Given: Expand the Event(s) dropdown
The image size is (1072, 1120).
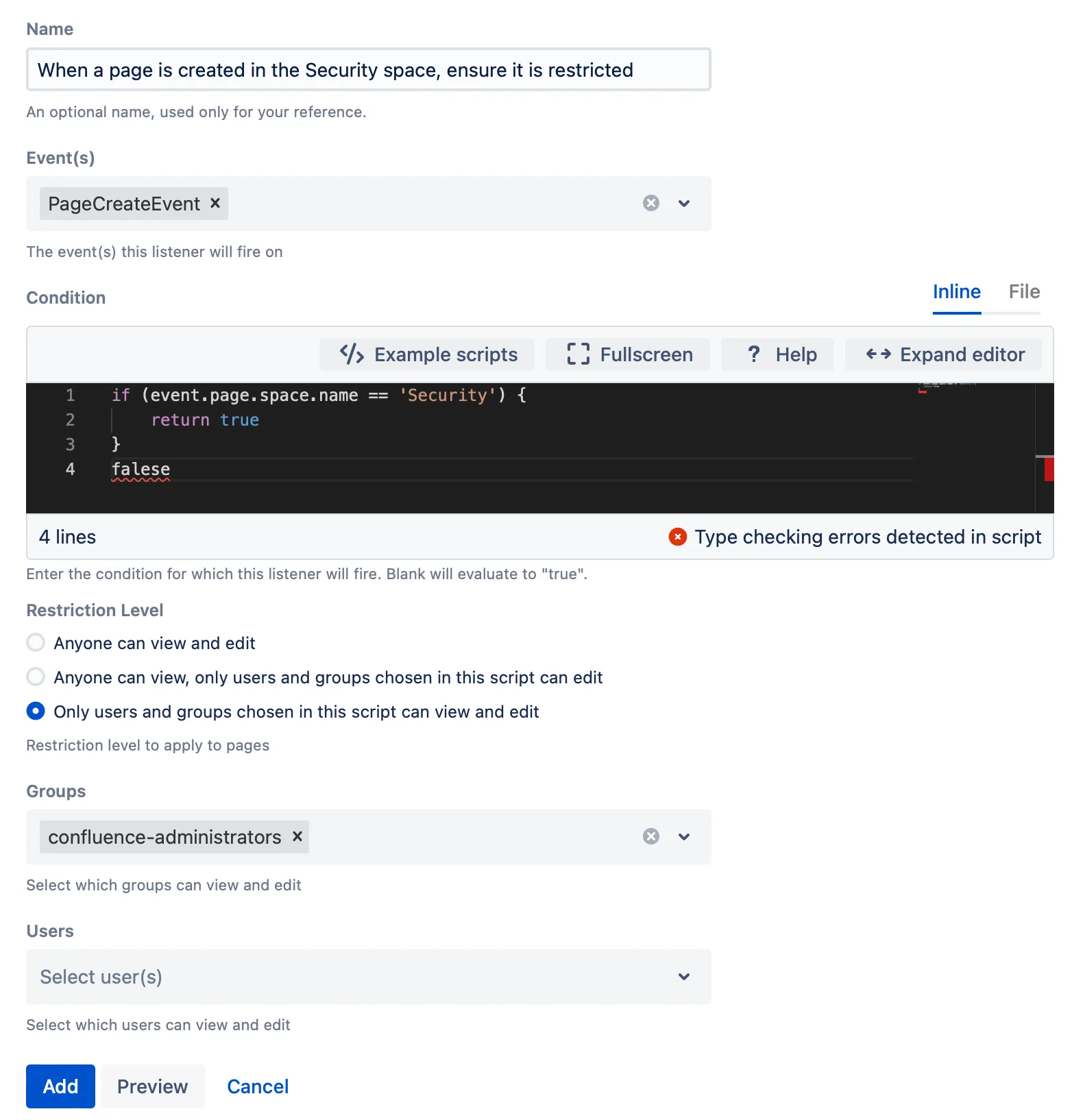Looking at the screenshot, I should (x=684, y=203).
